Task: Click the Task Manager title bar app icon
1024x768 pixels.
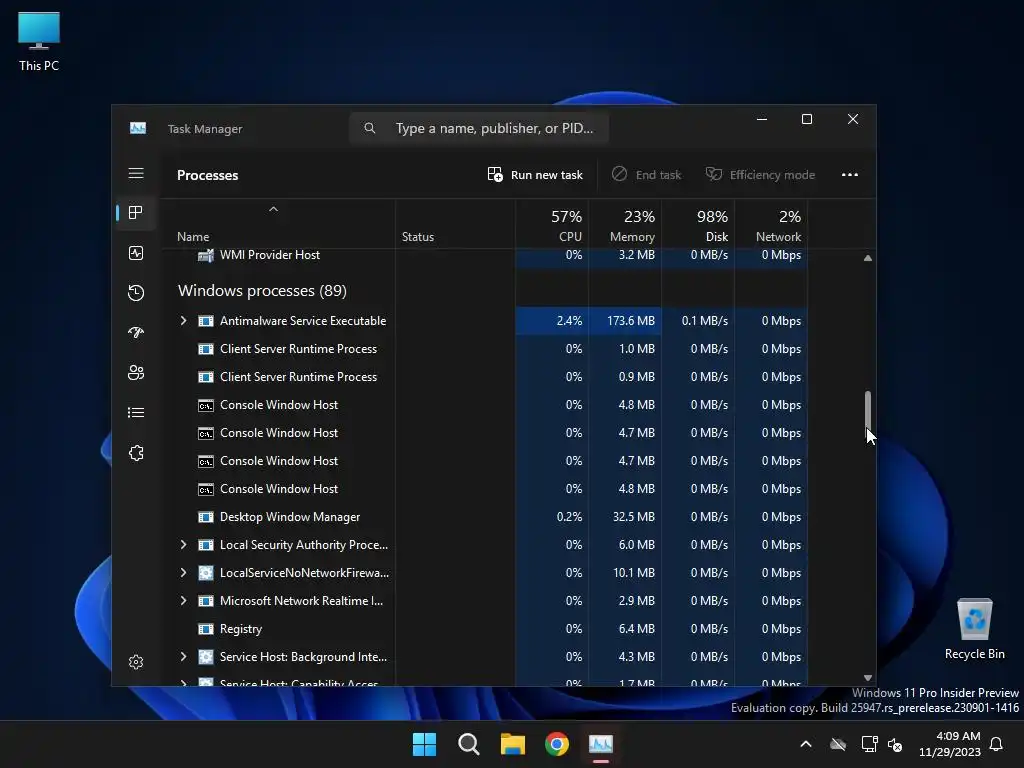Action: (138, 128)
